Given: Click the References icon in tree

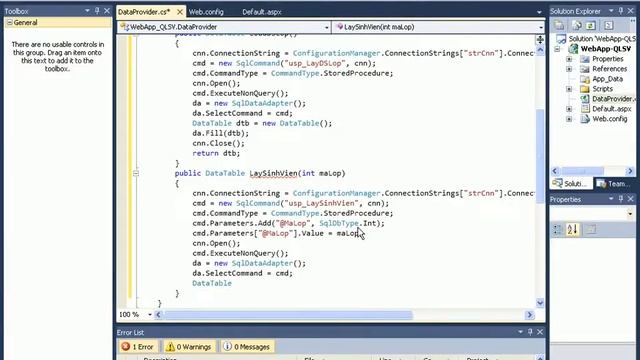Looking at the screenshot, I should (x=585, y=69).
